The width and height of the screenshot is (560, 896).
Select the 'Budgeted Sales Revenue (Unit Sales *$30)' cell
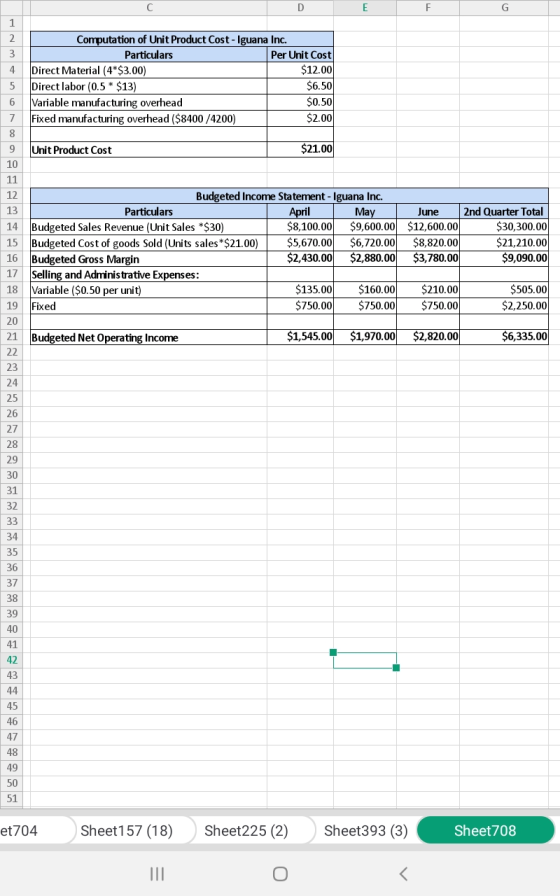(149, 227)
